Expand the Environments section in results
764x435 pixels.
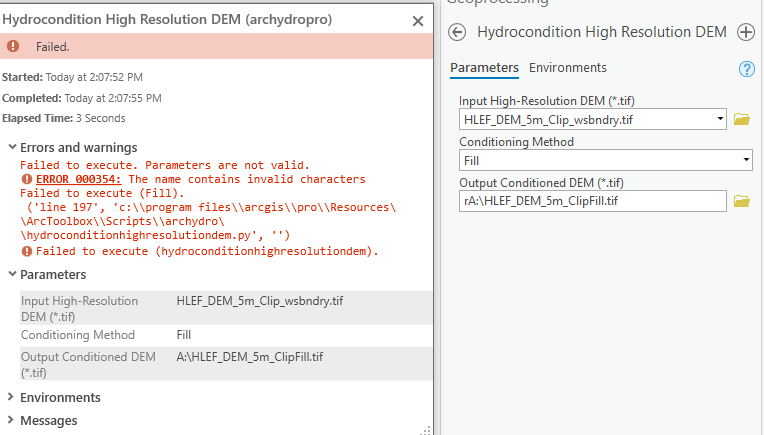(x=10, y=397)
